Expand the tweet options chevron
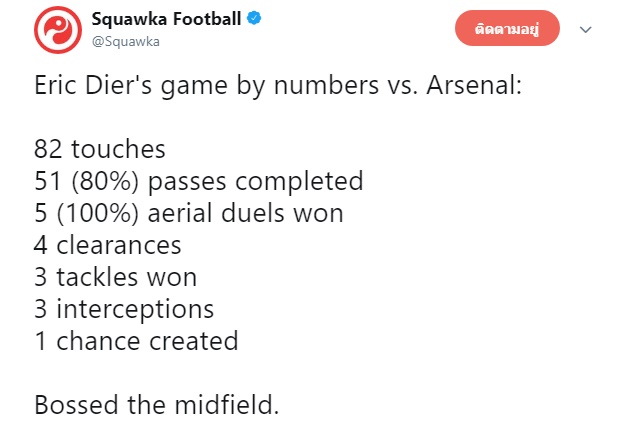The height and width of the screenshot is (422, 621). tap(586, 30)
